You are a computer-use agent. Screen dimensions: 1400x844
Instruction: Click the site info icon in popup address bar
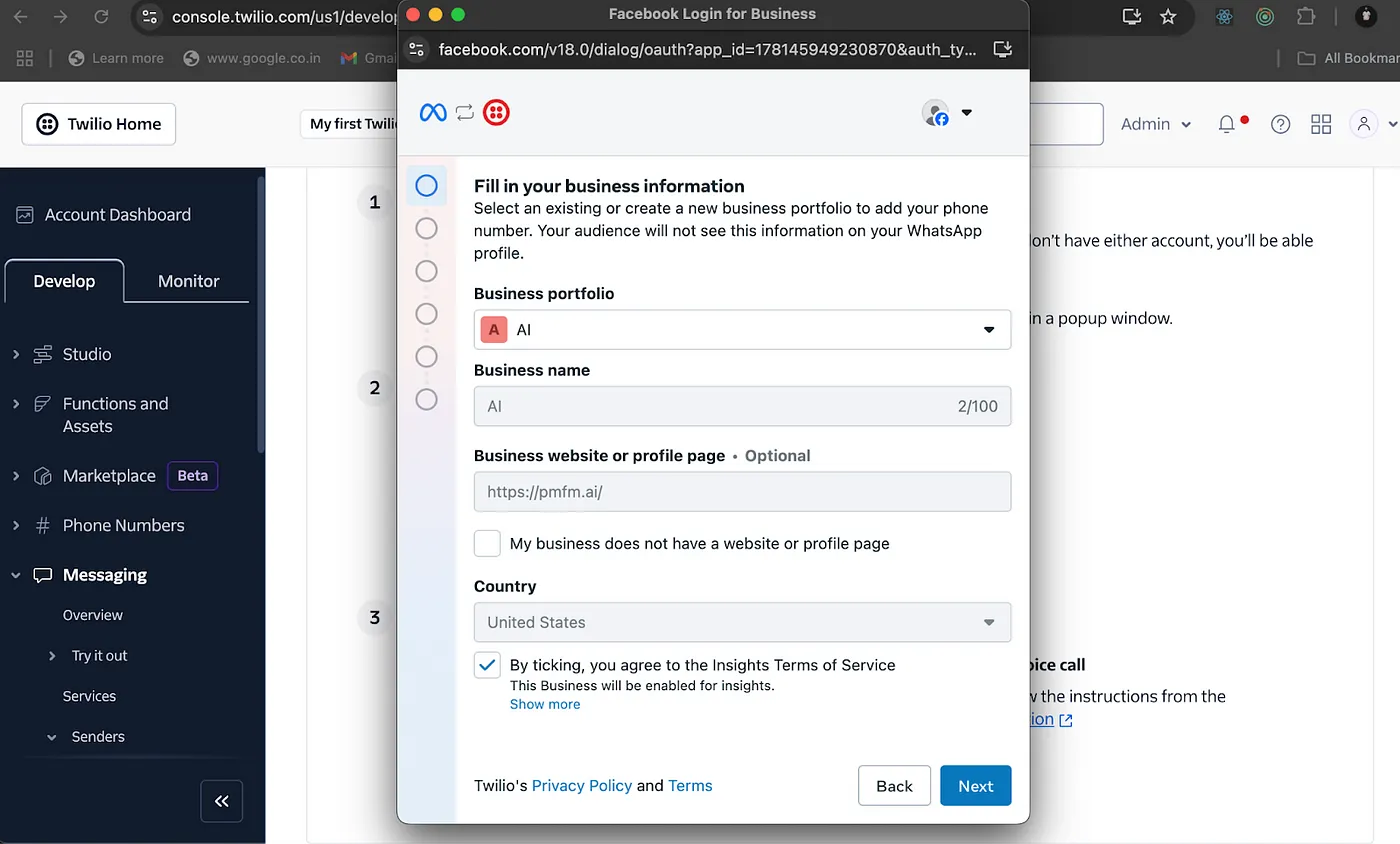(417, 49)
